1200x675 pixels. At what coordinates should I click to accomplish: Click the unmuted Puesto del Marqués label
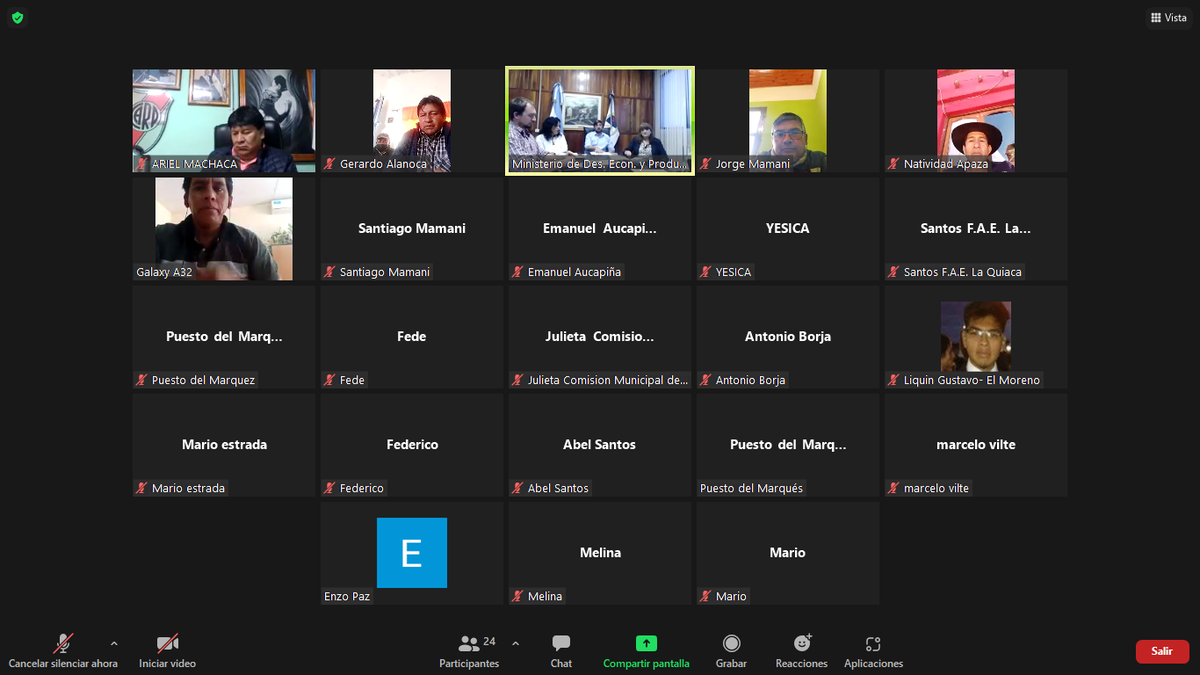751,488
